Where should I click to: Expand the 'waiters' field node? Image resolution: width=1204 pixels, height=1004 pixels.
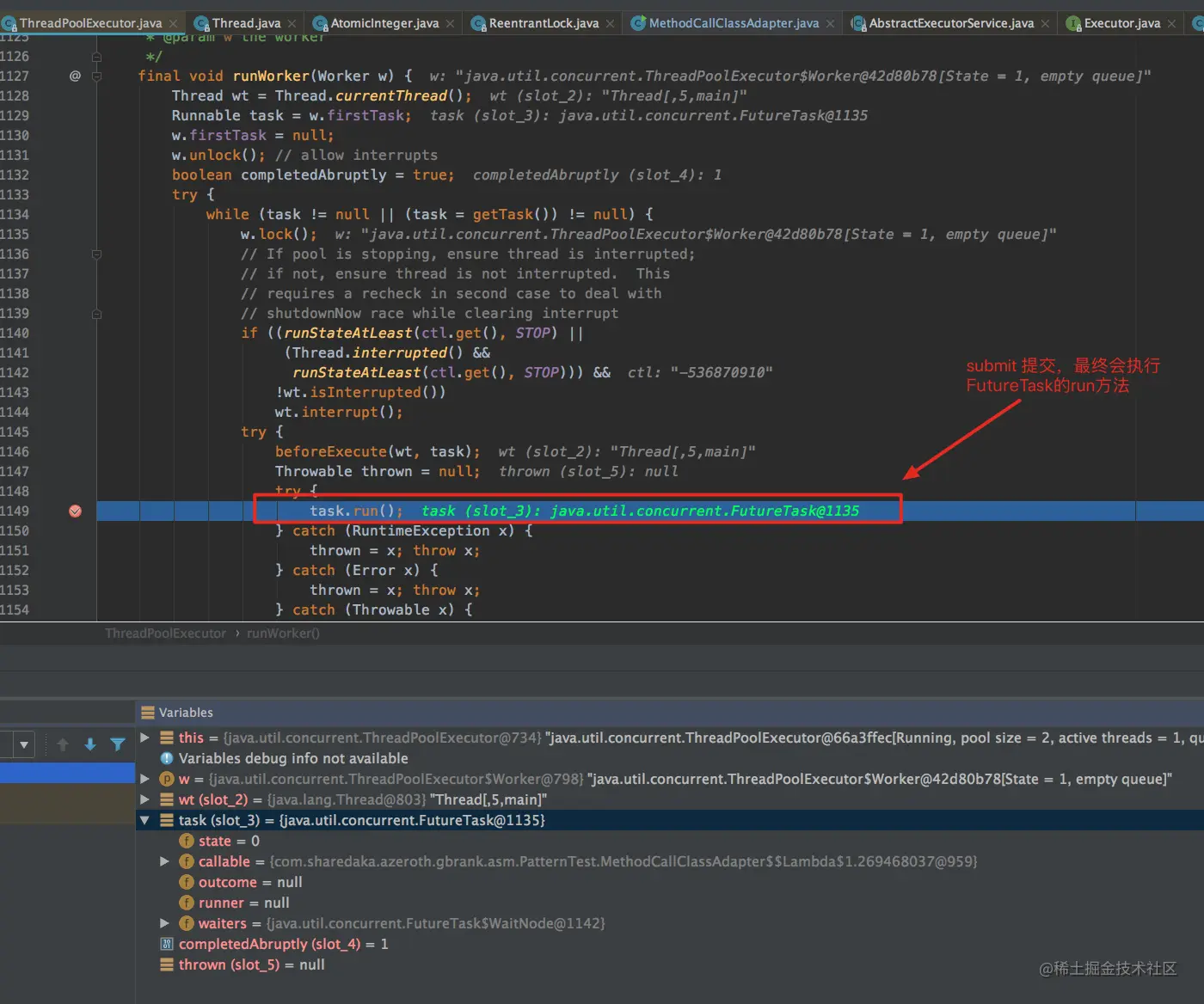[164, 923]
